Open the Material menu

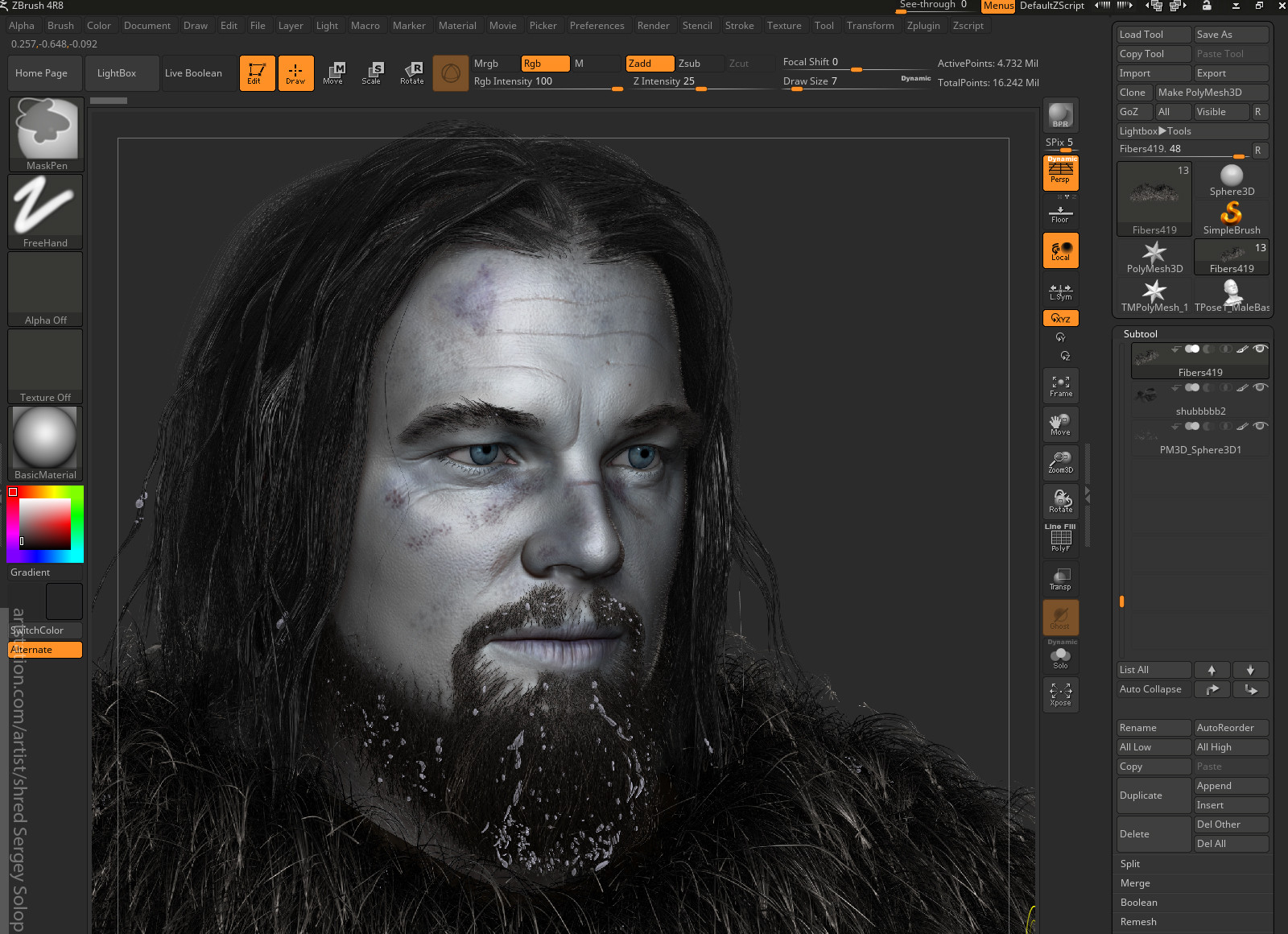click(457, 26)
